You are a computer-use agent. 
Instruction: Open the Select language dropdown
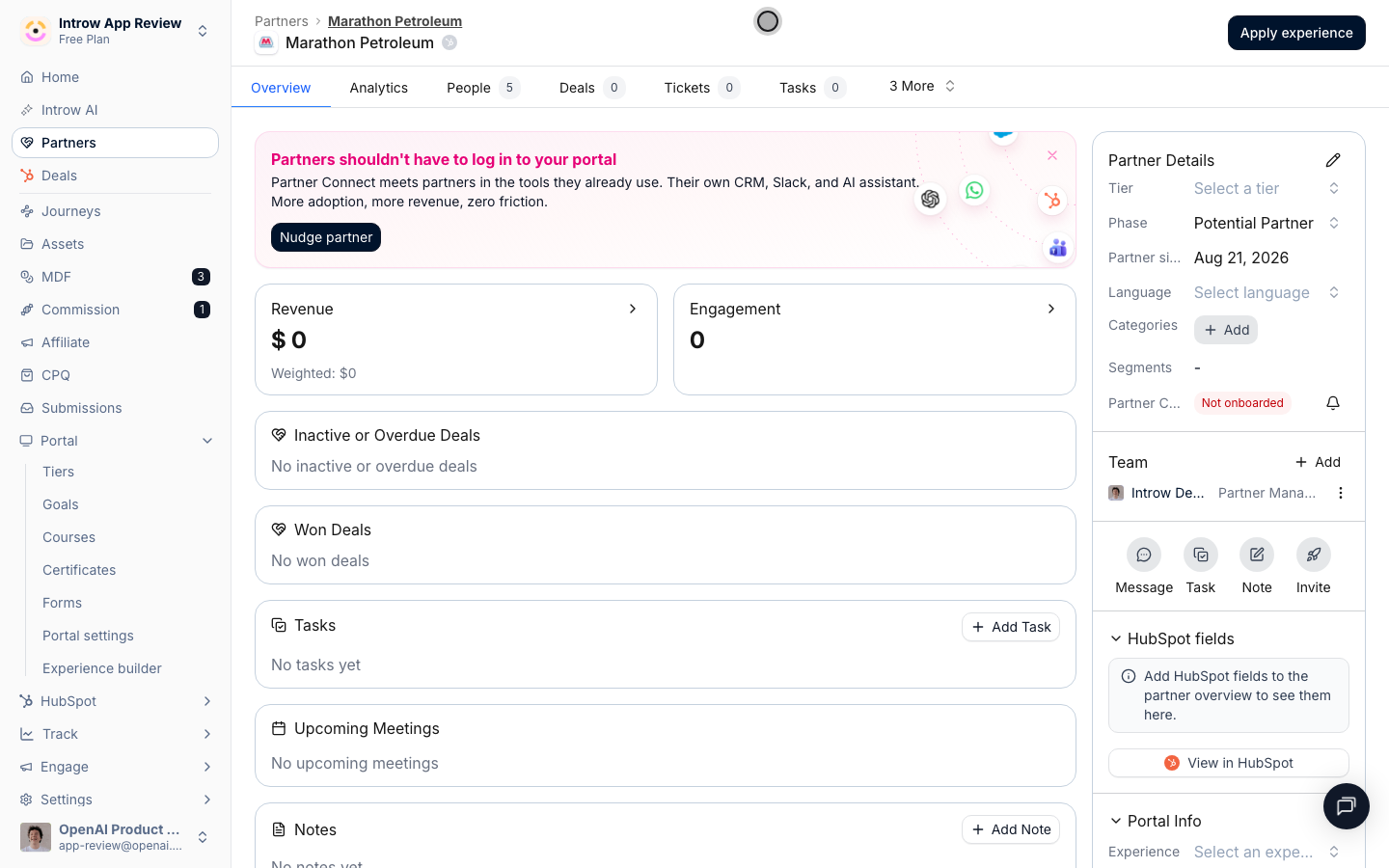click(1267, 292)
